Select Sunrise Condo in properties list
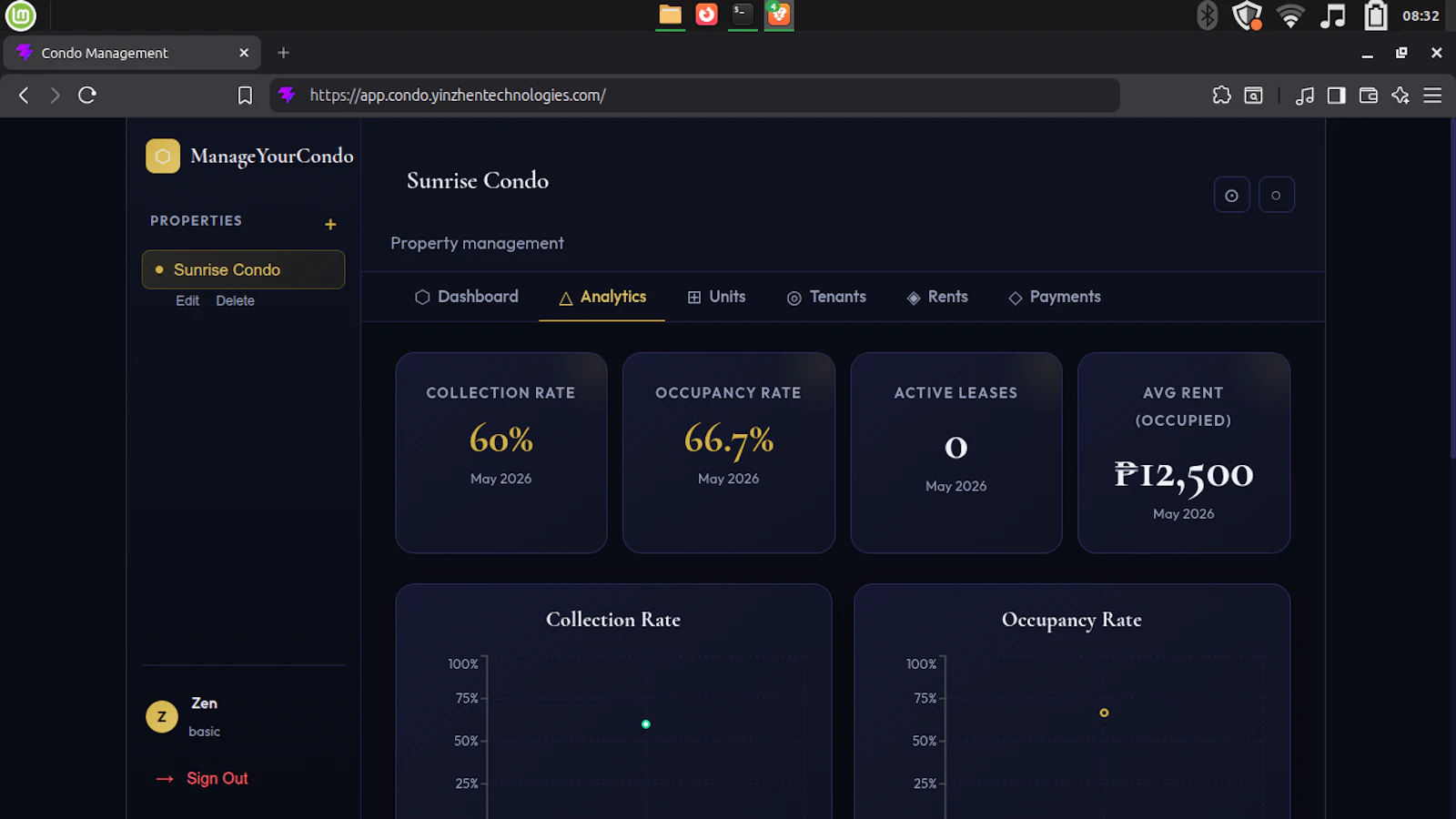This screenshot has width=1456, height=819. [243, 269]
